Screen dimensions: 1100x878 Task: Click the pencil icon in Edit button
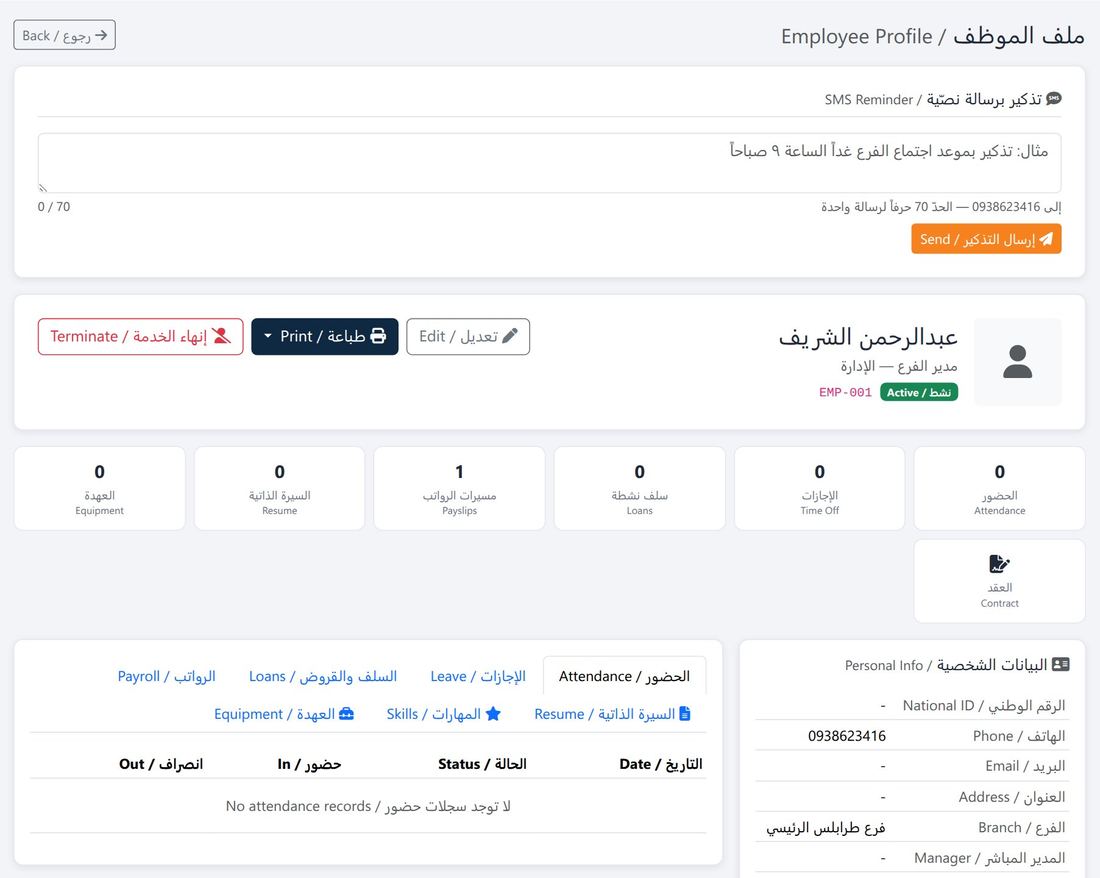(x=510, y=336)
